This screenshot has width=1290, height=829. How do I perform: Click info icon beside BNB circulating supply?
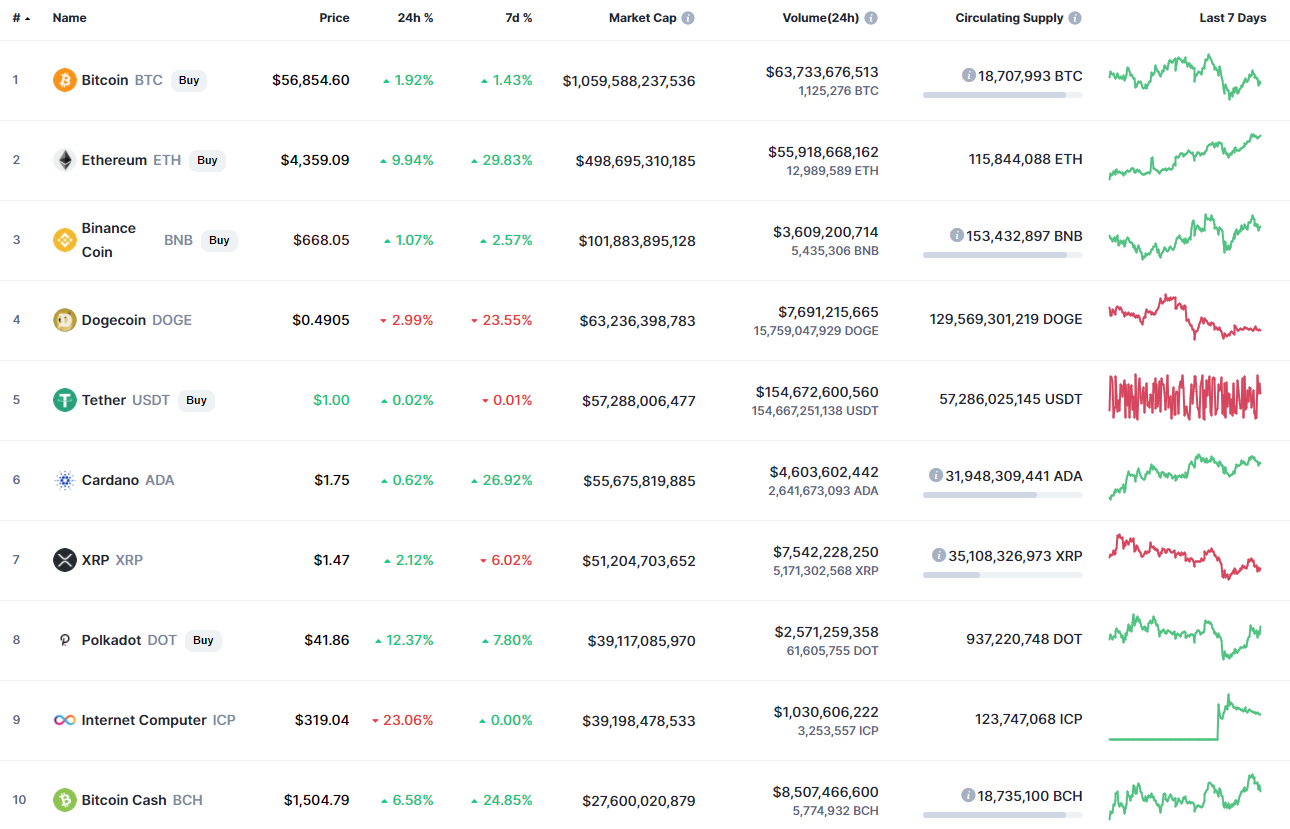point(956,235)
